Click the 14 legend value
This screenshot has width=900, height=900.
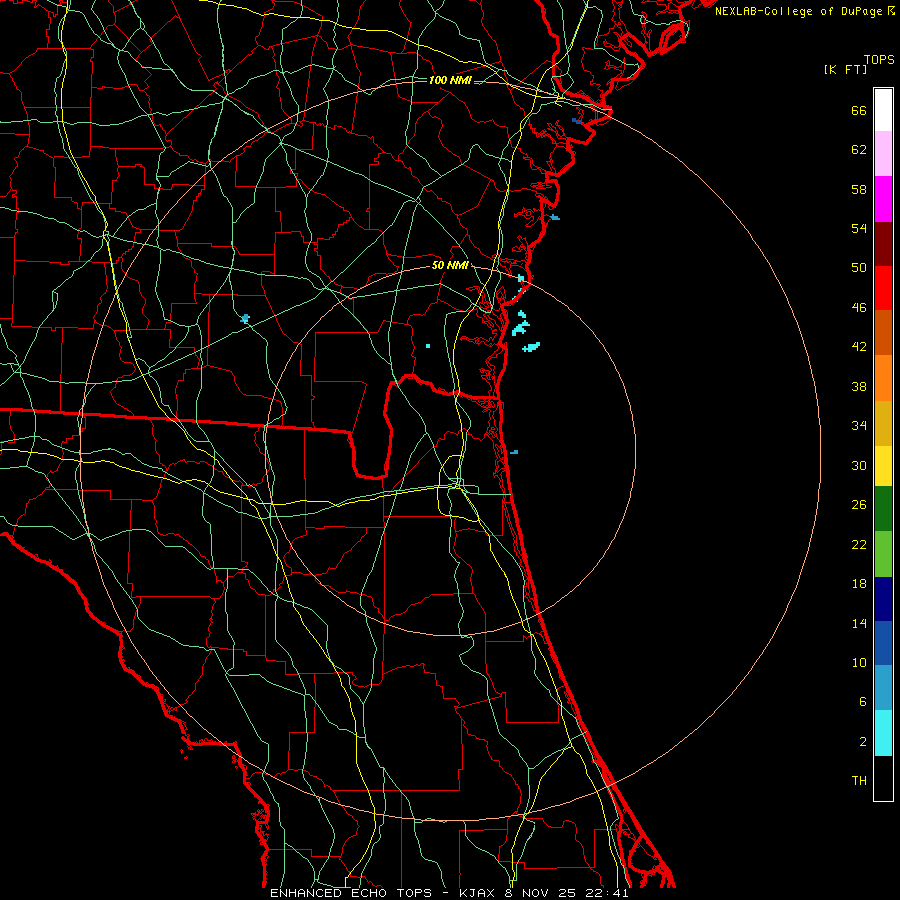click(859, 623)
